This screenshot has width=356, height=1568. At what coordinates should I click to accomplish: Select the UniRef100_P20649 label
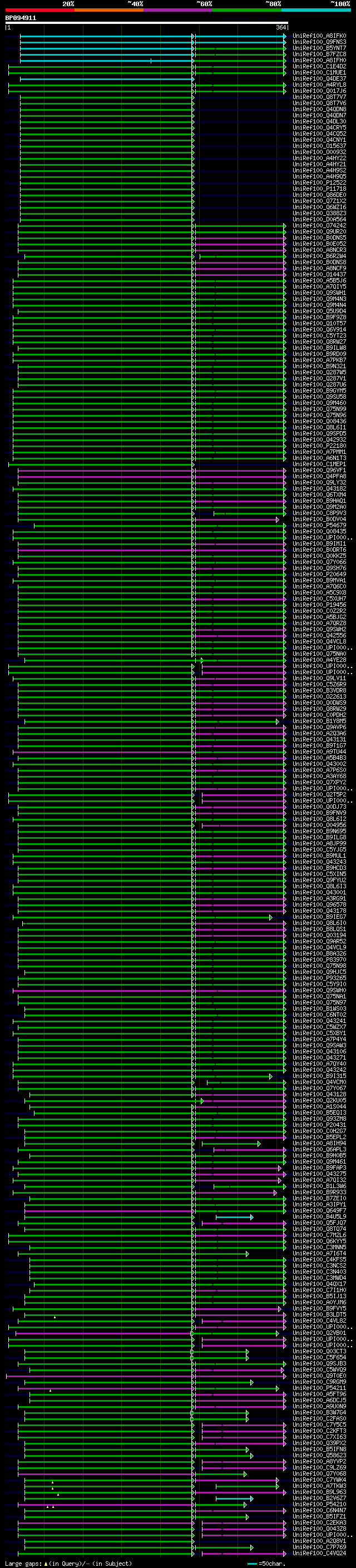coord(319,574)
